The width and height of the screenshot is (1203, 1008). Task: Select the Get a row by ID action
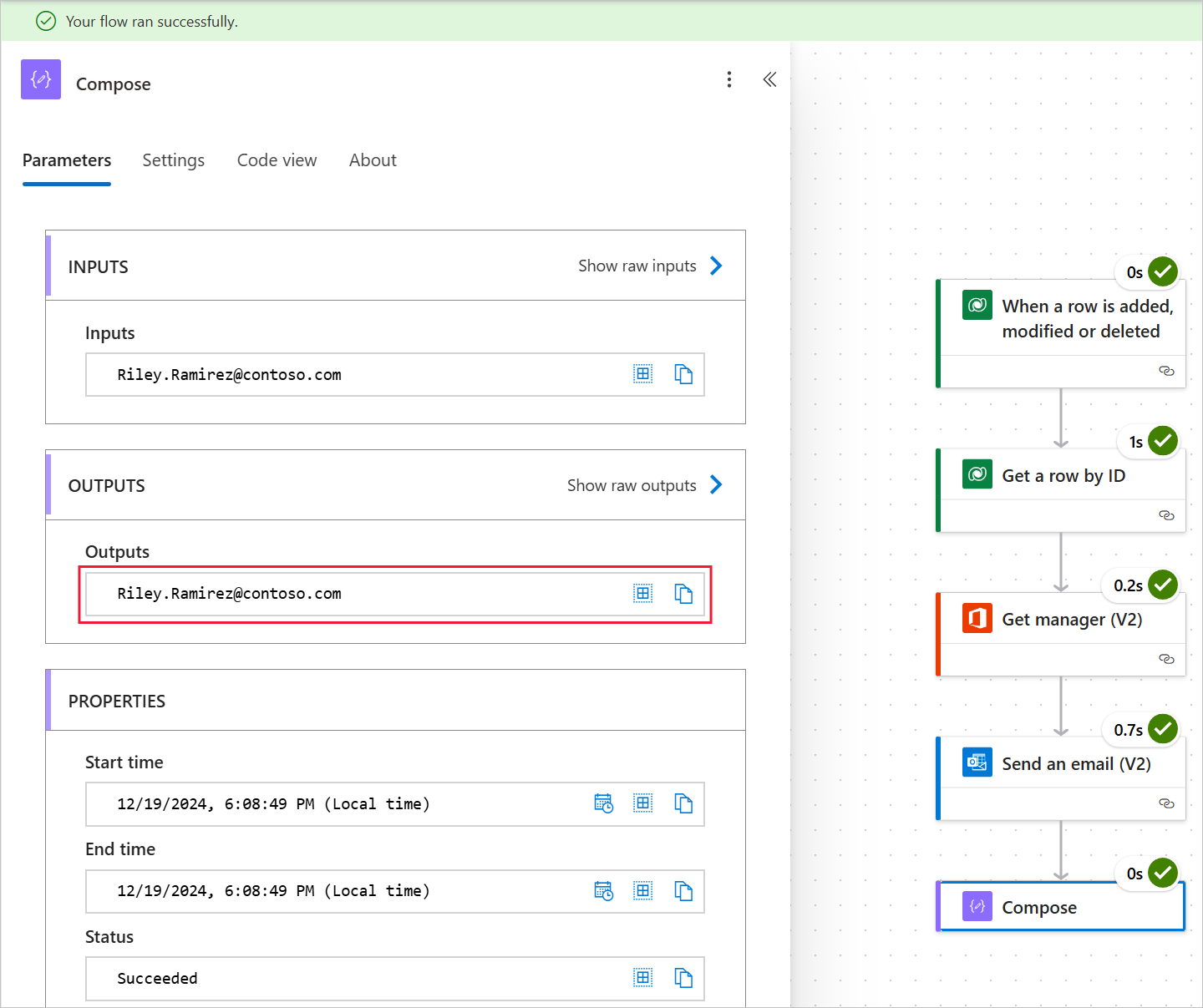[x=1061, y=490]
